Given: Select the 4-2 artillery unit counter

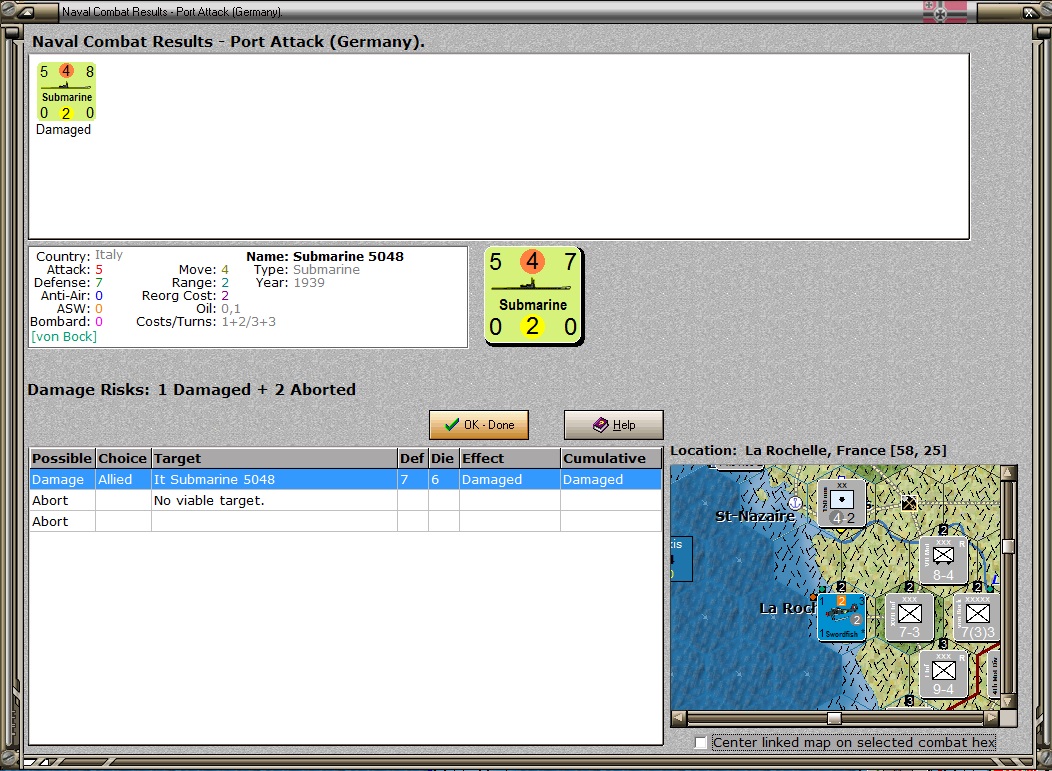Looking at the screenshot, I should point(842,503).
